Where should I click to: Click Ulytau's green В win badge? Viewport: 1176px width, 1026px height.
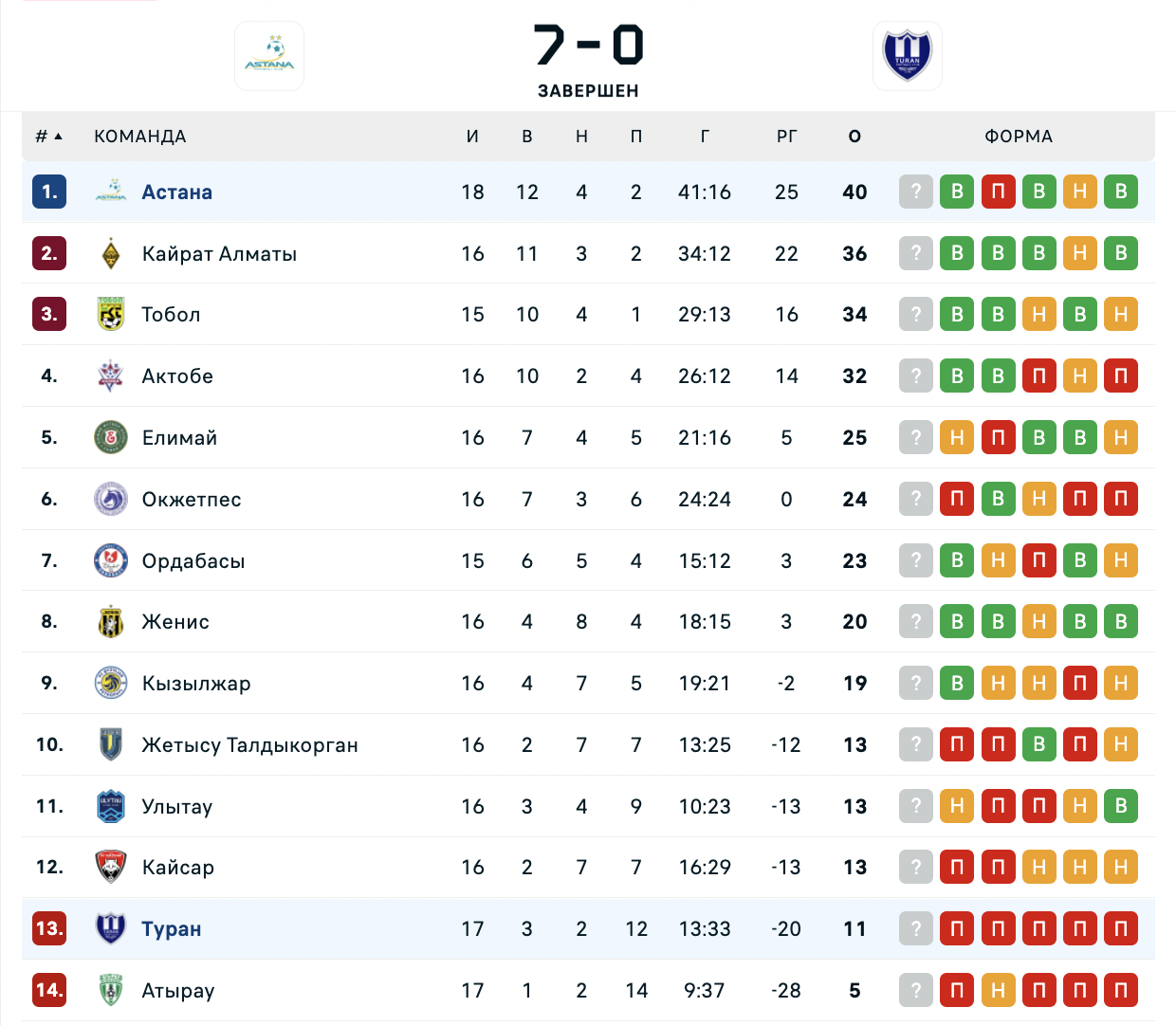(1120, 806)
